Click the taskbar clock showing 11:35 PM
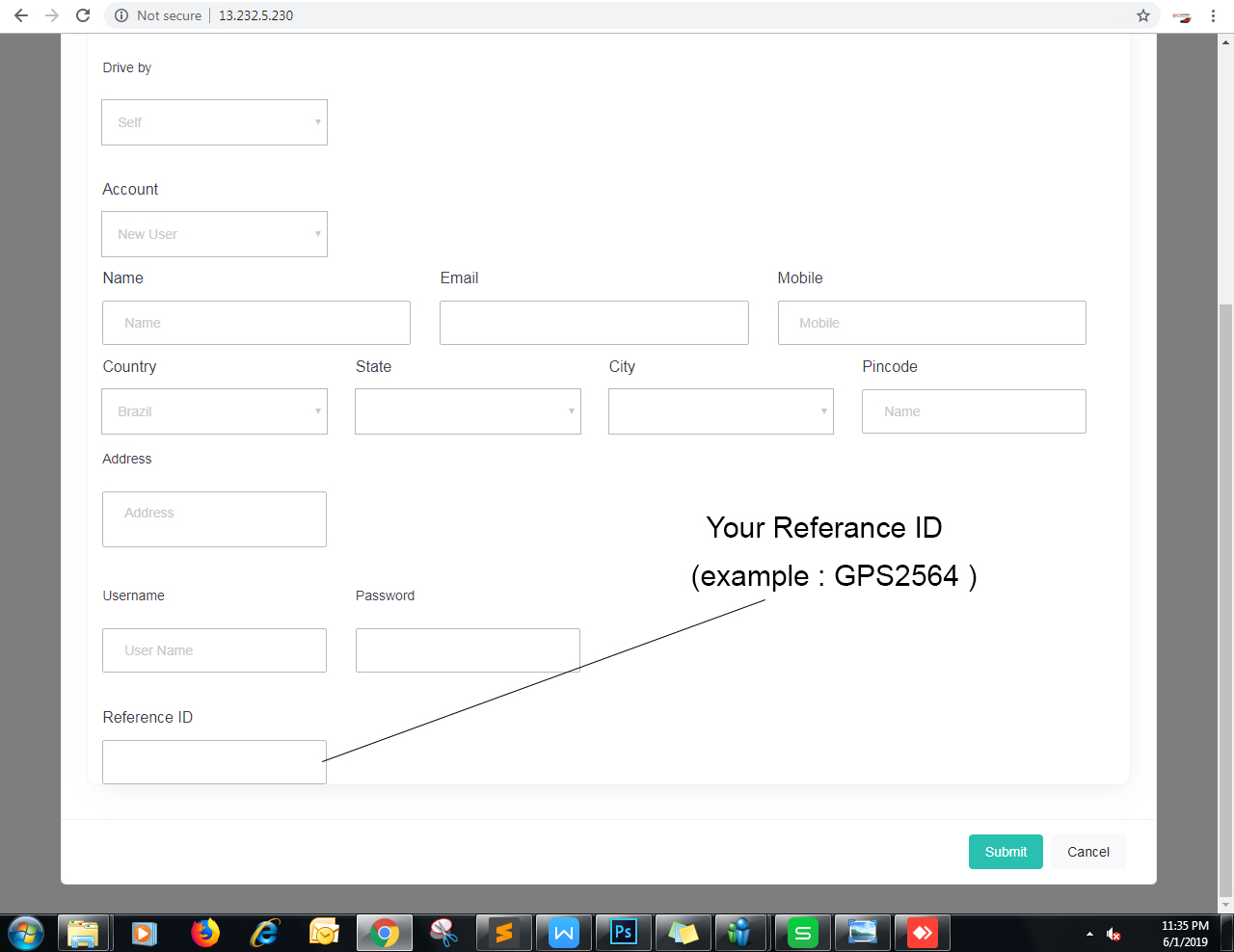Screen dimensions: 1234x952 [1185, 934]
